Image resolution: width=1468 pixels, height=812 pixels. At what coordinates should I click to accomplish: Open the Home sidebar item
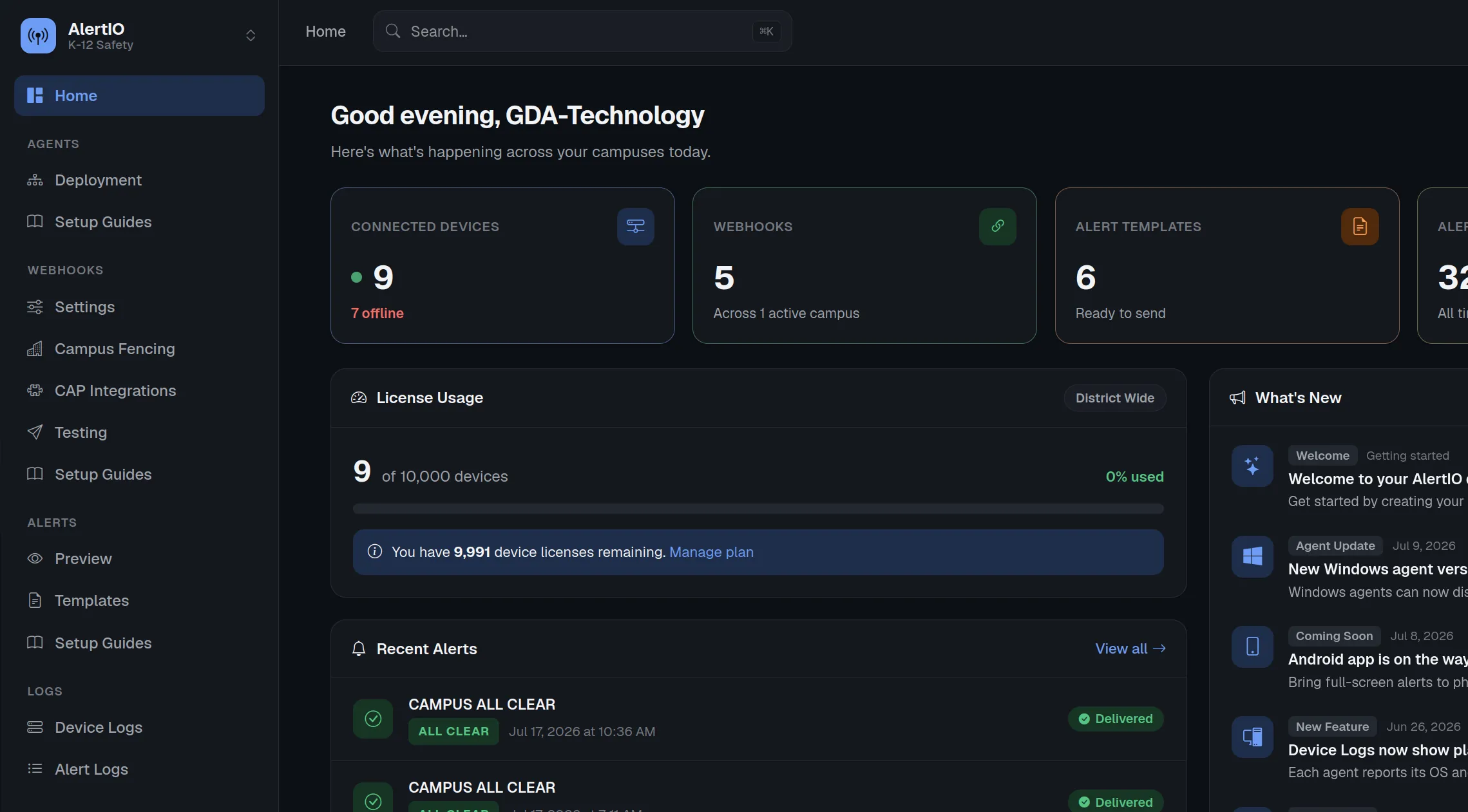tap(139, 96)
